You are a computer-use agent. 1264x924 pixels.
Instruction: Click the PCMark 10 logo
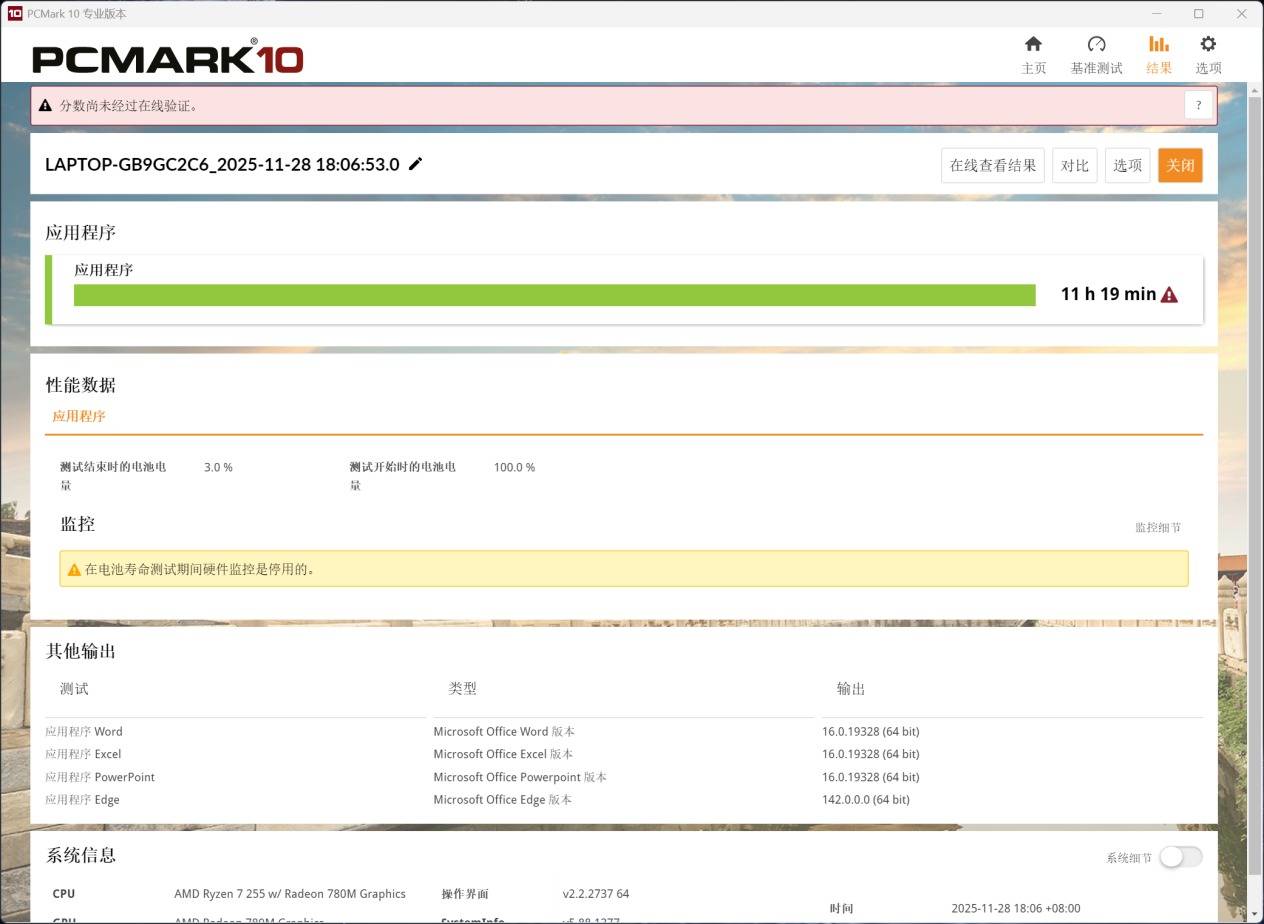[x=167, y=58]
